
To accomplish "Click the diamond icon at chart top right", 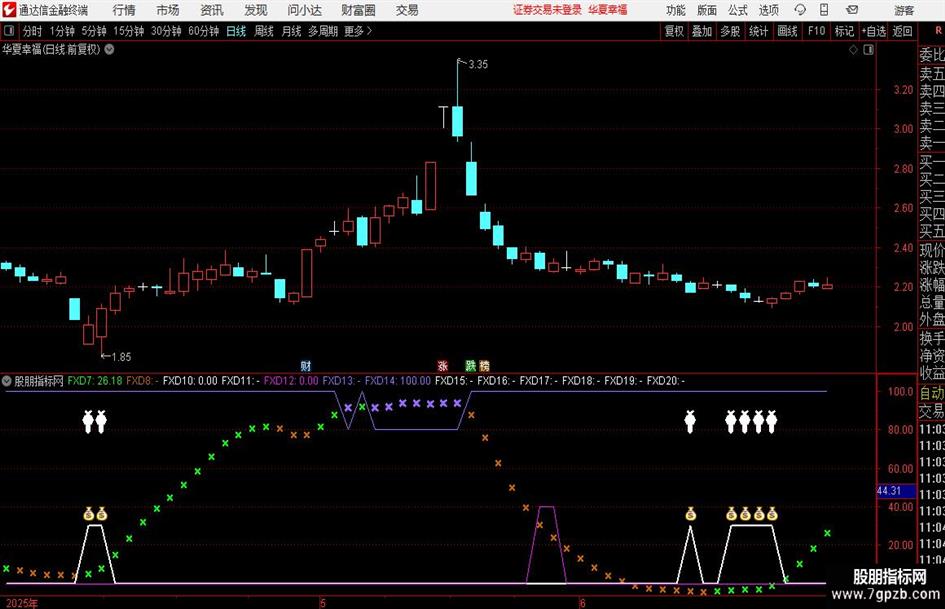I will coord(853,50).
